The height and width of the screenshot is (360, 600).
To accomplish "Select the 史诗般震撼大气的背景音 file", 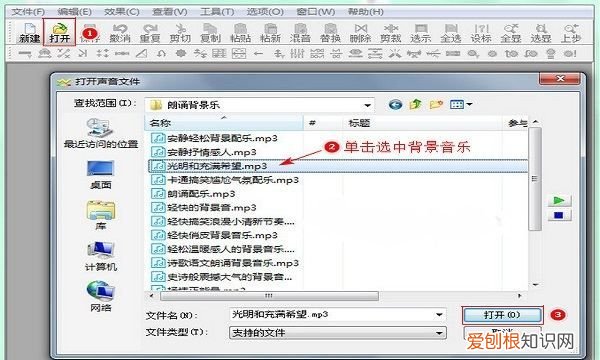I will 221,277.
